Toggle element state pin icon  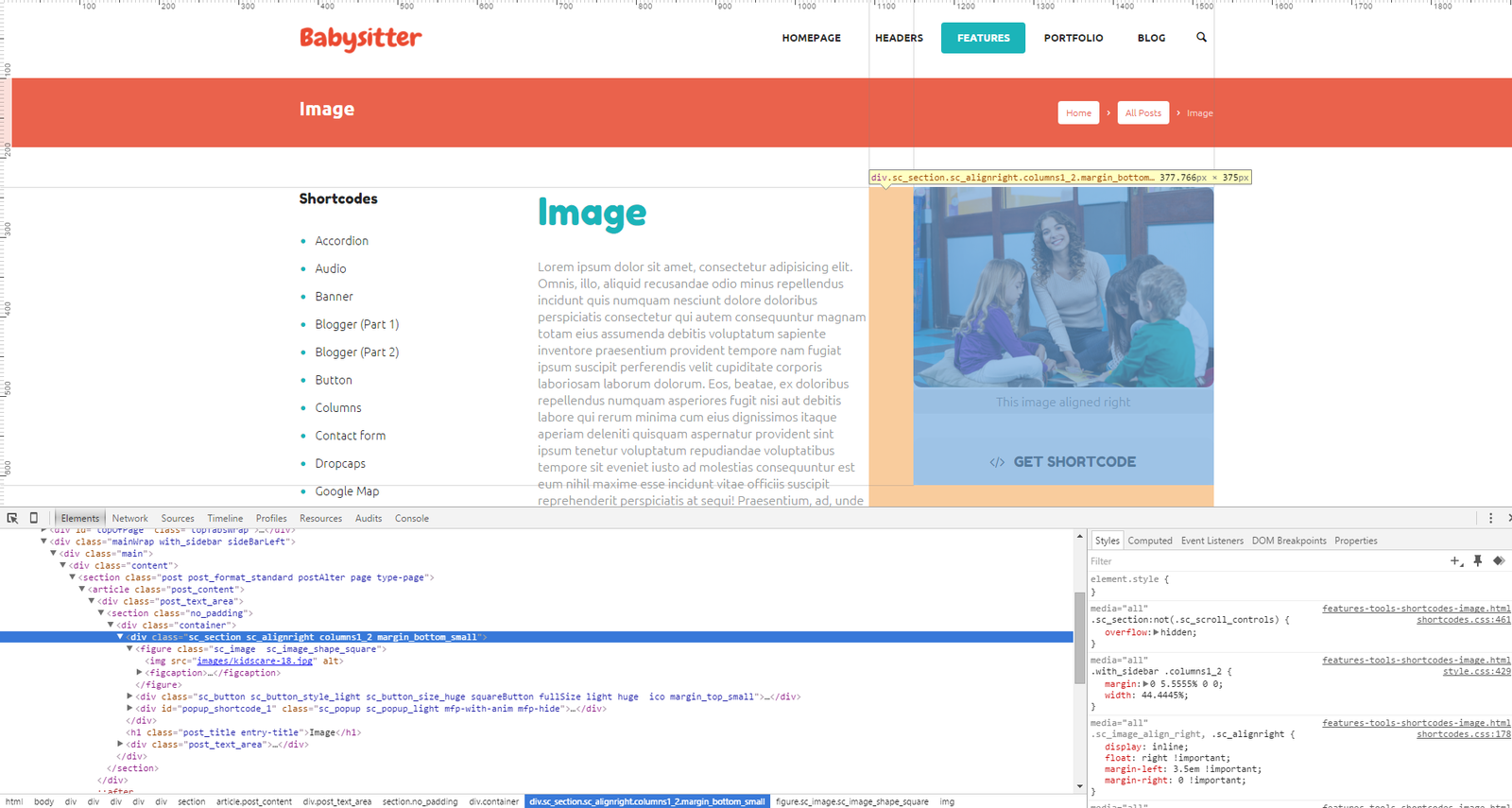coord(1478,561)
